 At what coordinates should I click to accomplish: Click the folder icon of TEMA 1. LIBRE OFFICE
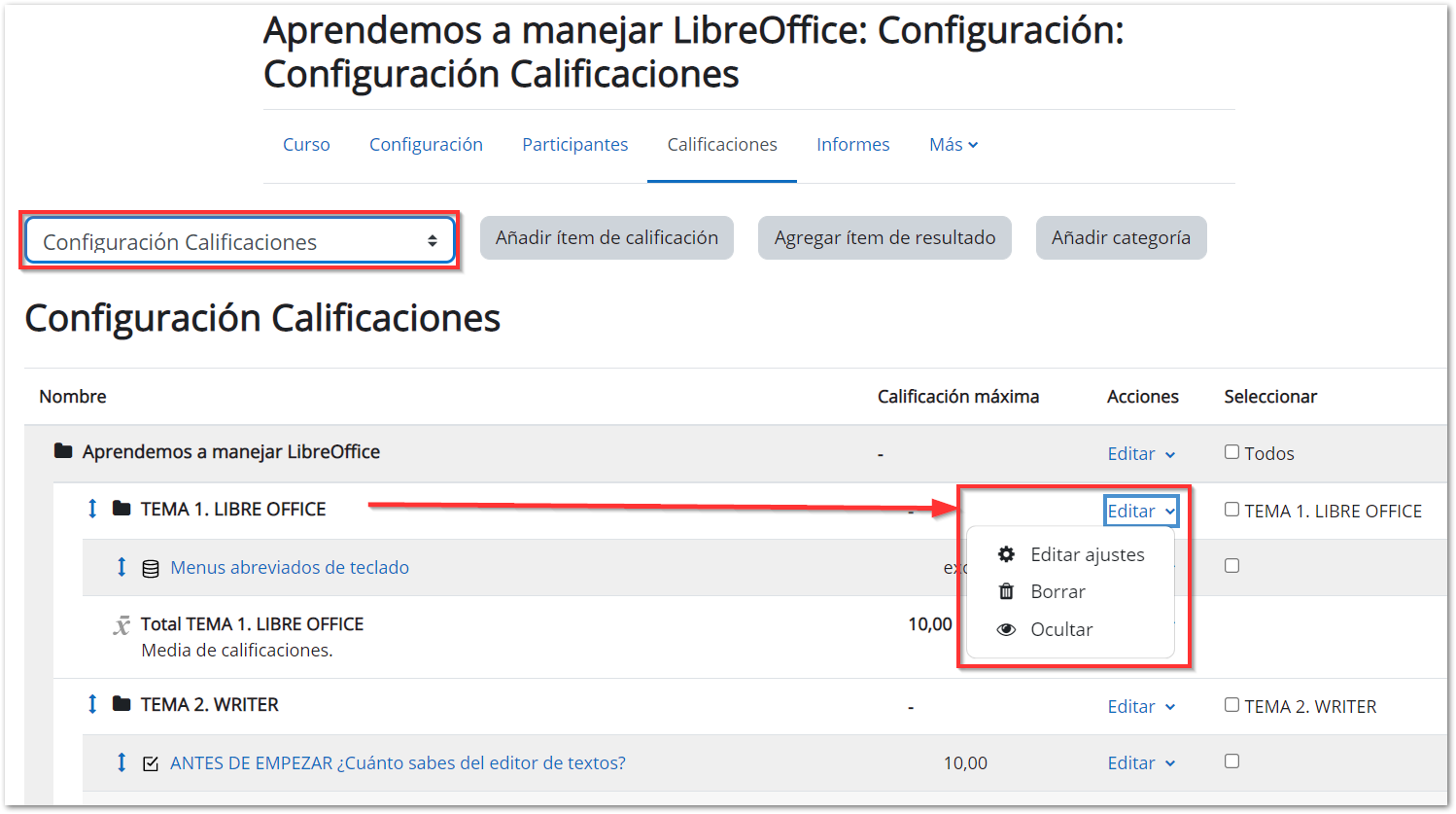[x=121, y=509]
